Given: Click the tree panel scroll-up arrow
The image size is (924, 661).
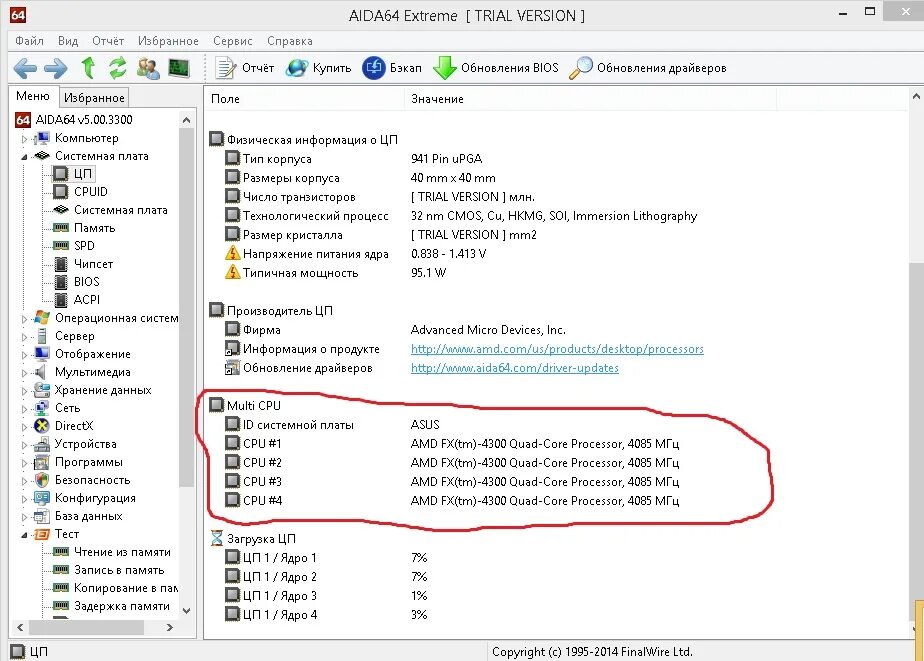Looking at the screenshot, I should pos(186,120).
